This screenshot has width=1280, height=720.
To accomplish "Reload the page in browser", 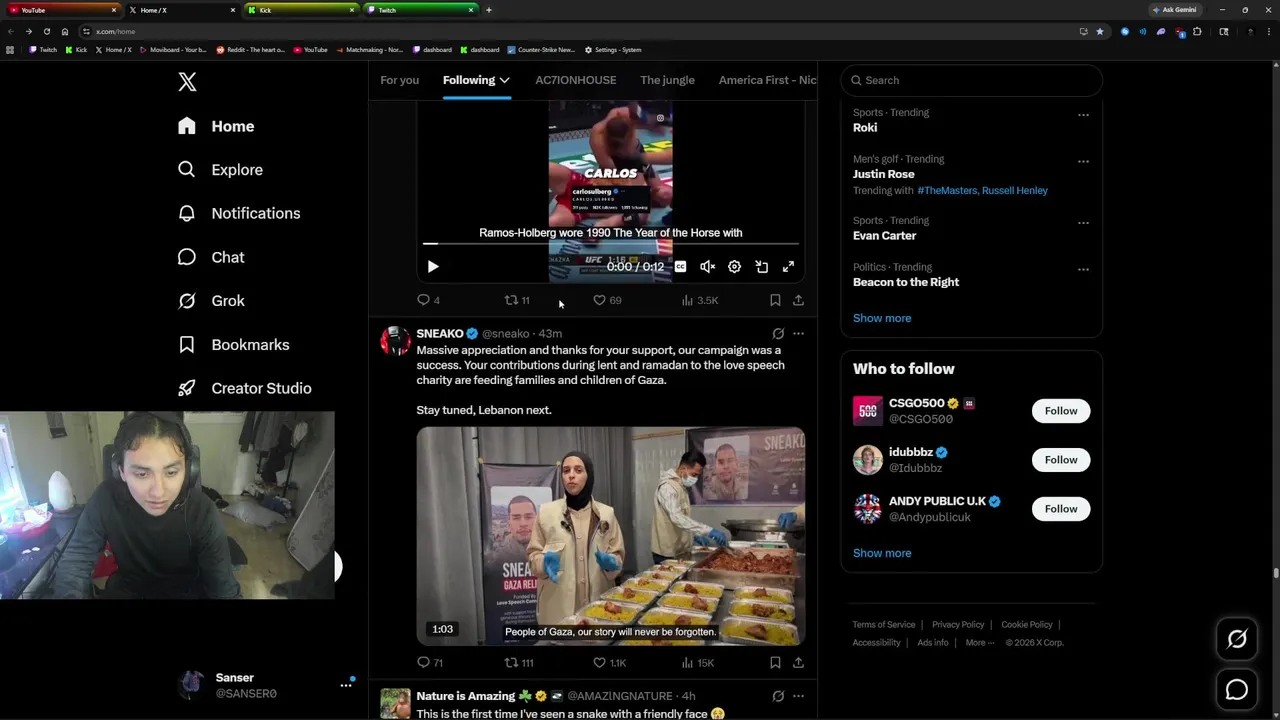I will 46,31.
